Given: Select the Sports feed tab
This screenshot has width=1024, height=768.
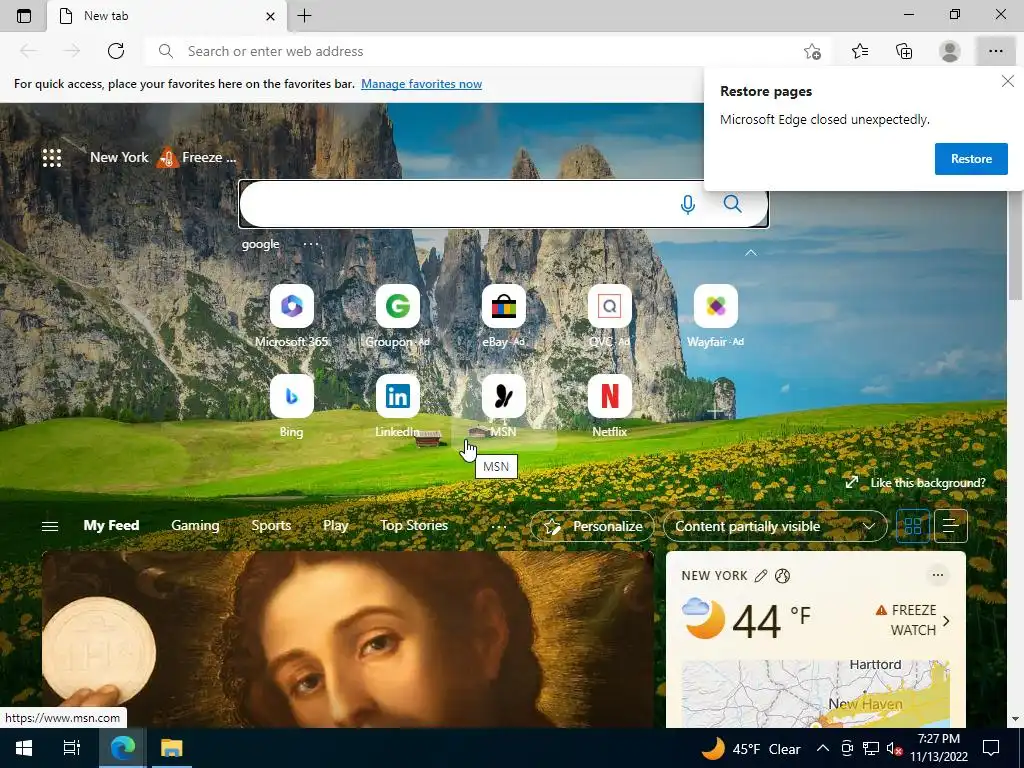Looking at the screenshot, I should pyautogui.click(x=271, y=525).
